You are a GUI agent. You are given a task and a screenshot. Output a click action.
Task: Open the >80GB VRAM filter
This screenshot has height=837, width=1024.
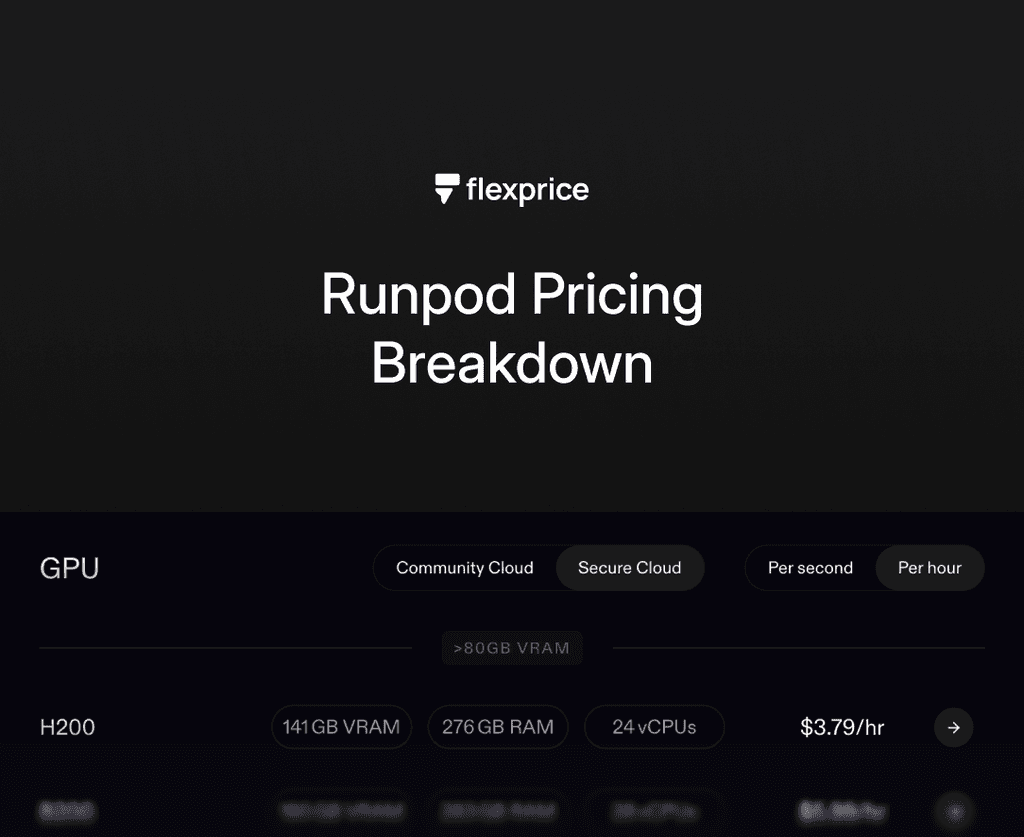(x=512, y=648)
